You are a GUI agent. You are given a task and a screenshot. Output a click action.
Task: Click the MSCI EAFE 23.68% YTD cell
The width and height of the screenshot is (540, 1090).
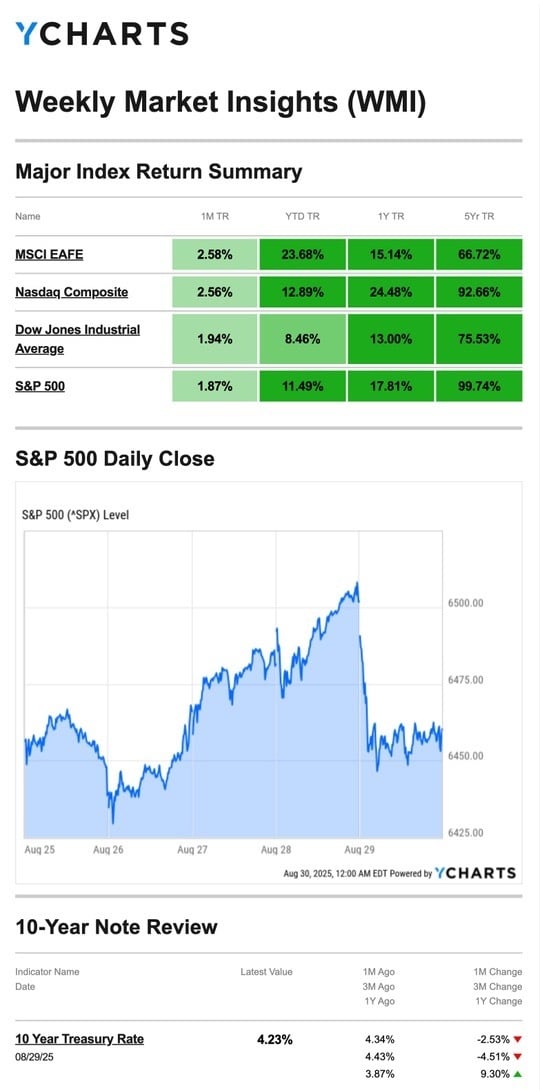pos(302,254)
